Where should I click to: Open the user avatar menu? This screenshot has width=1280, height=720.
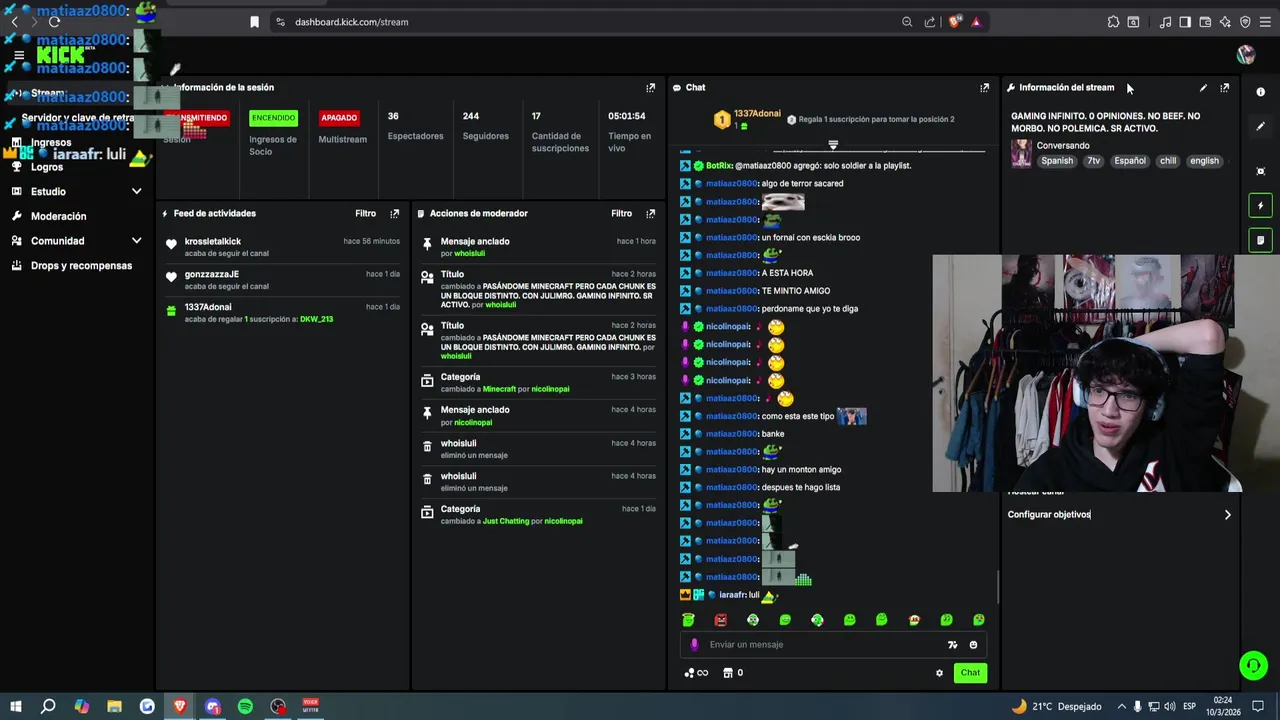click(1245, 54)
